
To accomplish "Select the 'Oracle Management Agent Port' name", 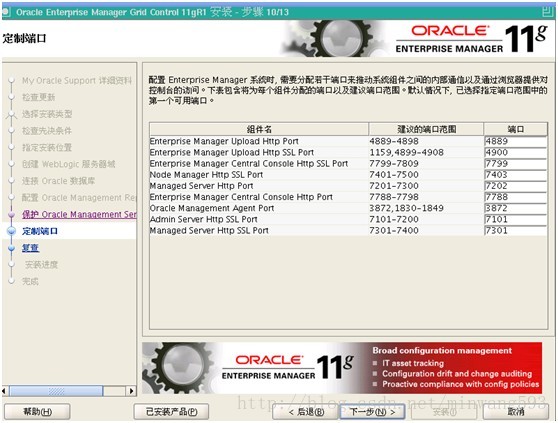I will (x=212, y=208).
